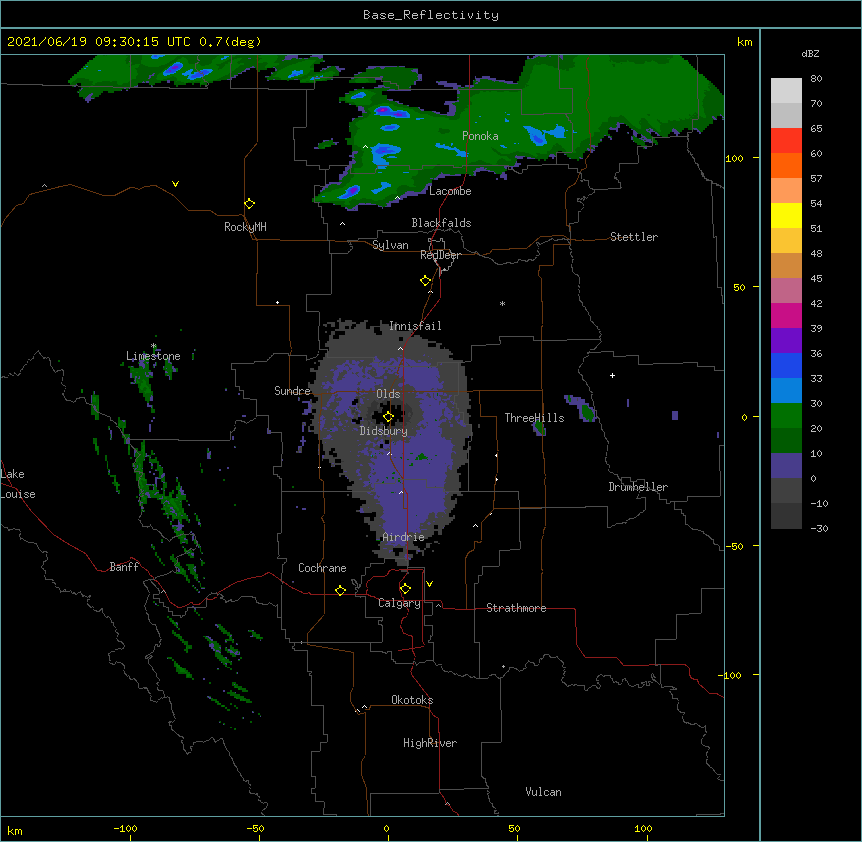Image resolution: width=862 pixels, height=842 pixels.
Task: Click the Sundre town label
Action: (292, 391)
